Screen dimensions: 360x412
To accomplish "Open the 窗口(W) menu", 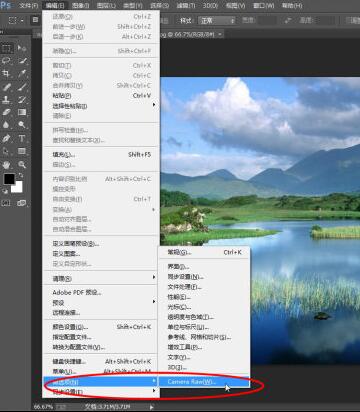I will tap(264, 6).
